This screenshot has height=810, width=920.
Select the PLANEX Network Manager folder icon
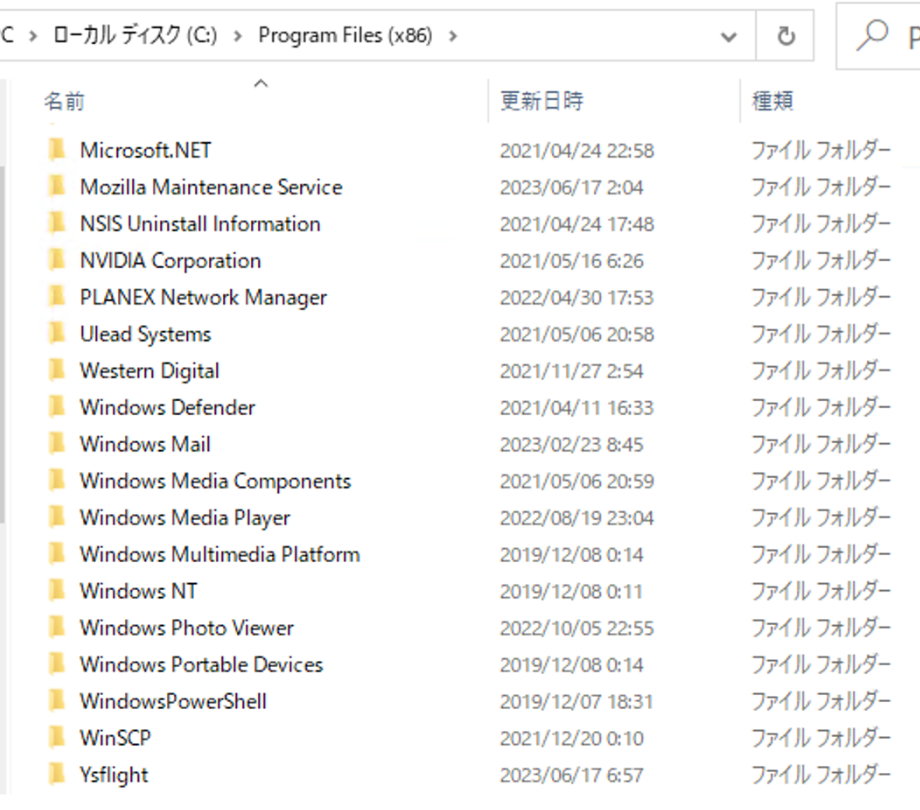coord(57,297)
